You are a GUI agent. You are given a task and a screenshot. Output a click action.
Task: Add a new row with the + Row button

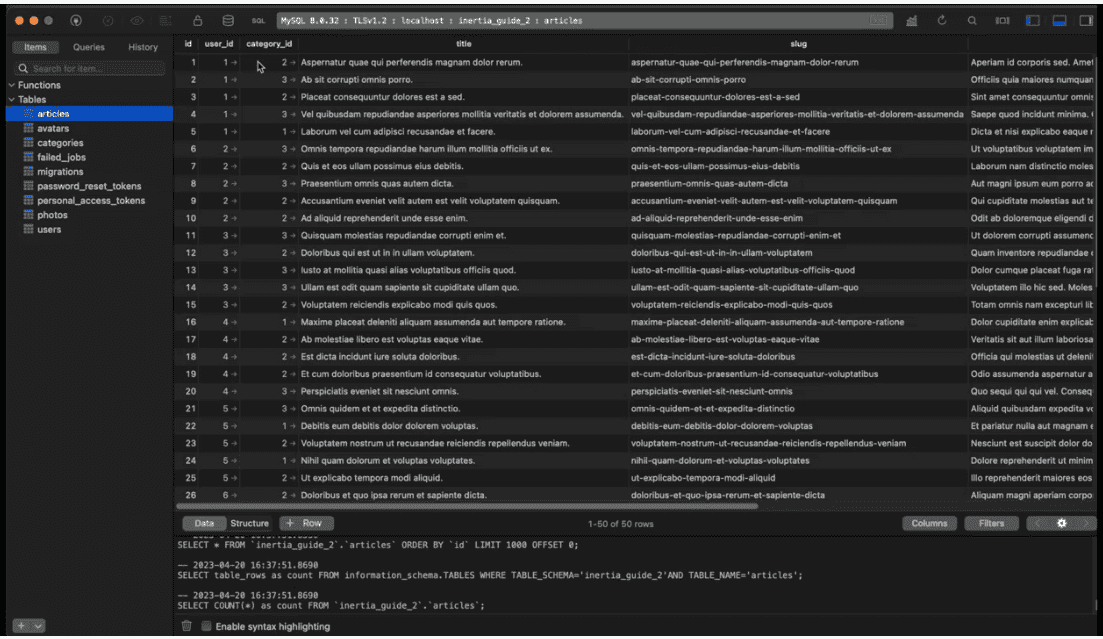coord(306,523)
